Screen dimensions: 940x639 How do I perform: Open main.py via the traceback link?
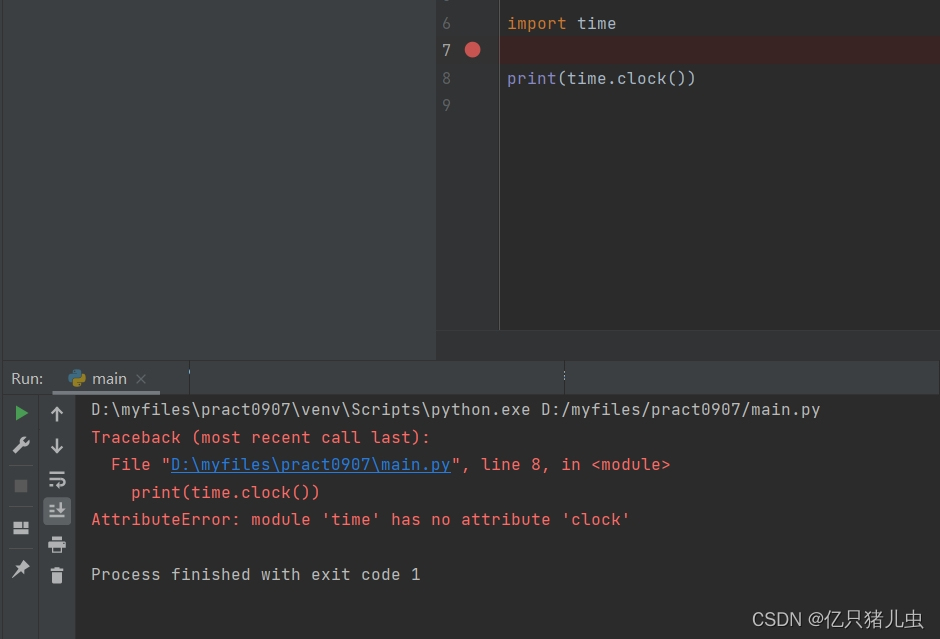(x=310, y=464)
